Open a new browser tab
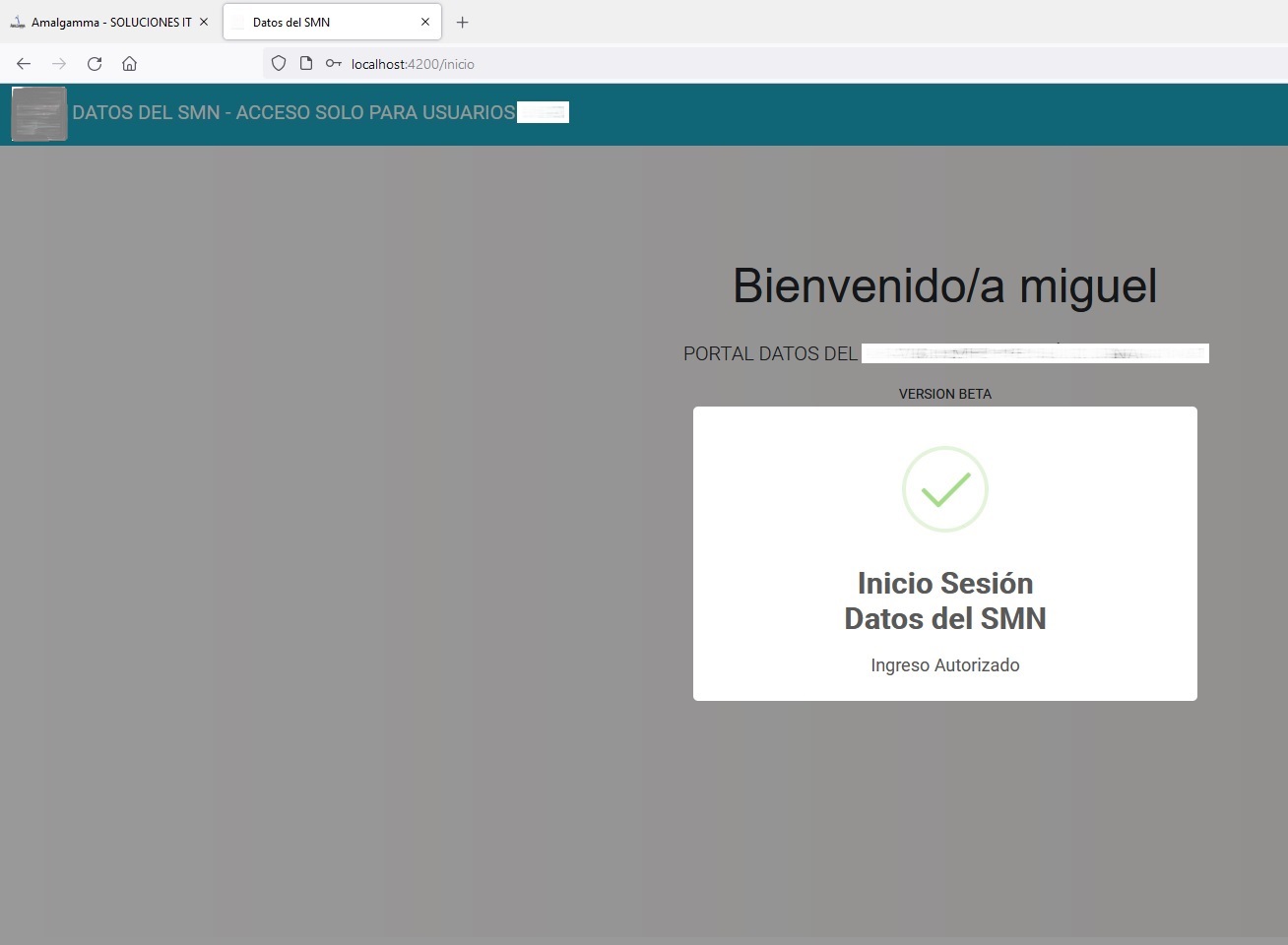 [462, 22]
